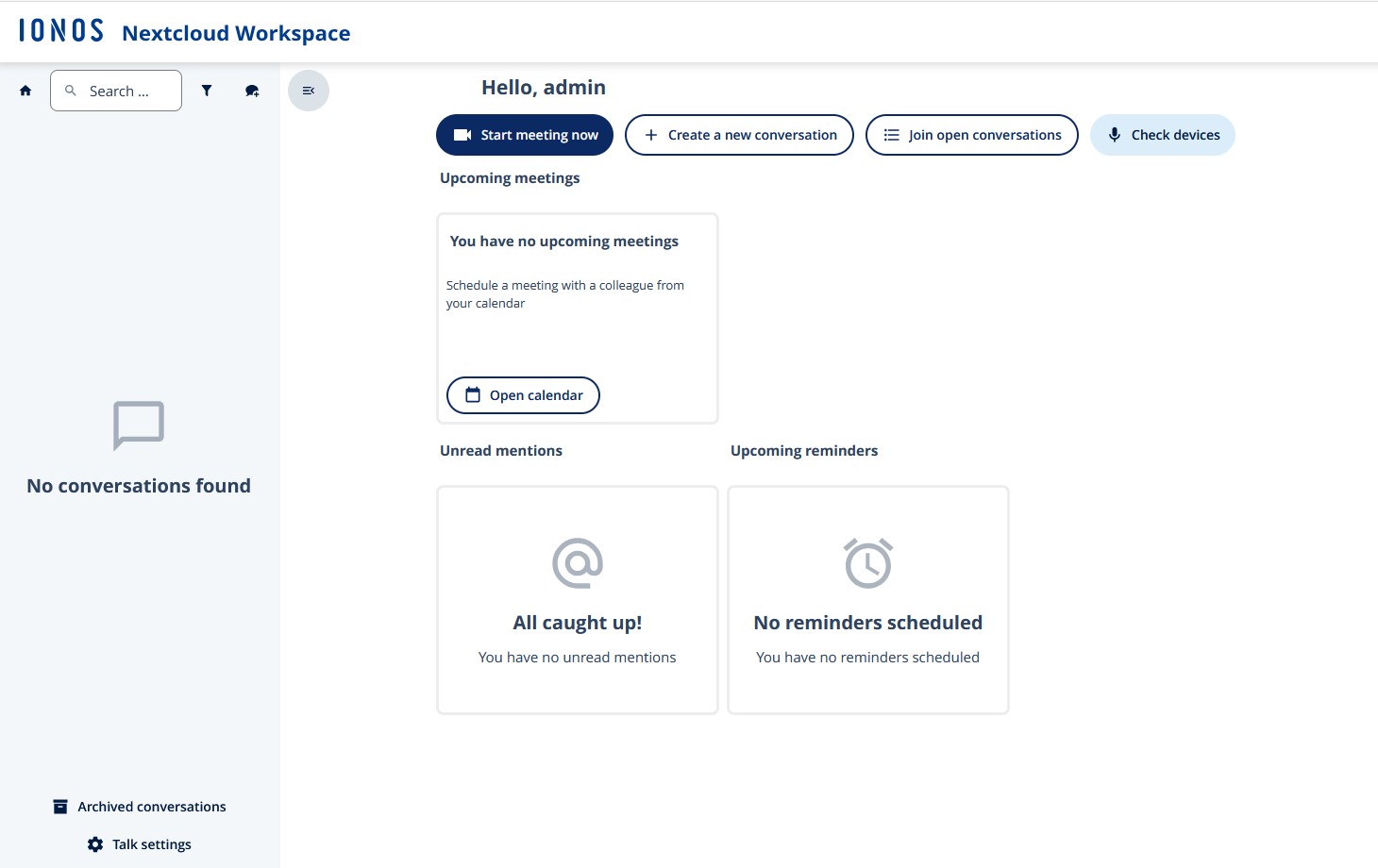Collapse the conversation list sidebar

[x=309, y=91]
